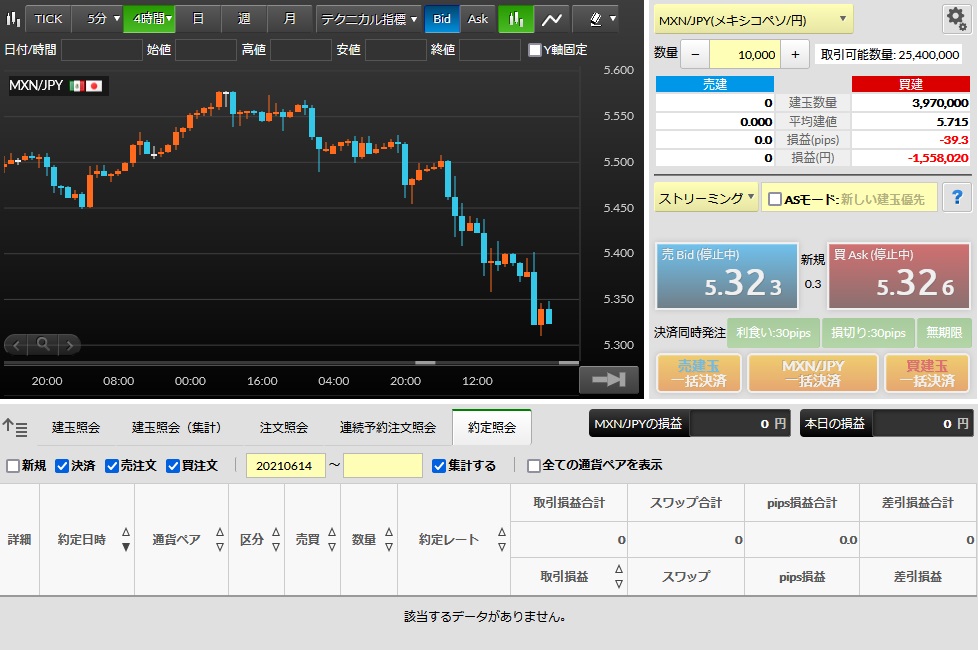Image resolution: width=978 pixels, height=650 pixels.
Task: Click 売建玉一括決済 button
Action: pos(699,373)
